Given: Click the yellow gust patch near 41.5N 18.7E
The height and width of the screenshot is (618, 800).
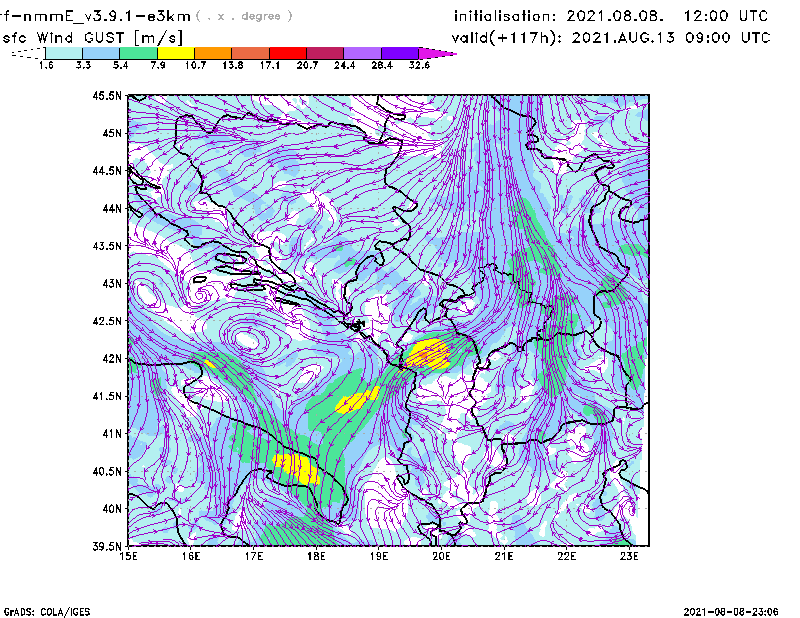Looking at the screenshot, I should click(358, 401).
